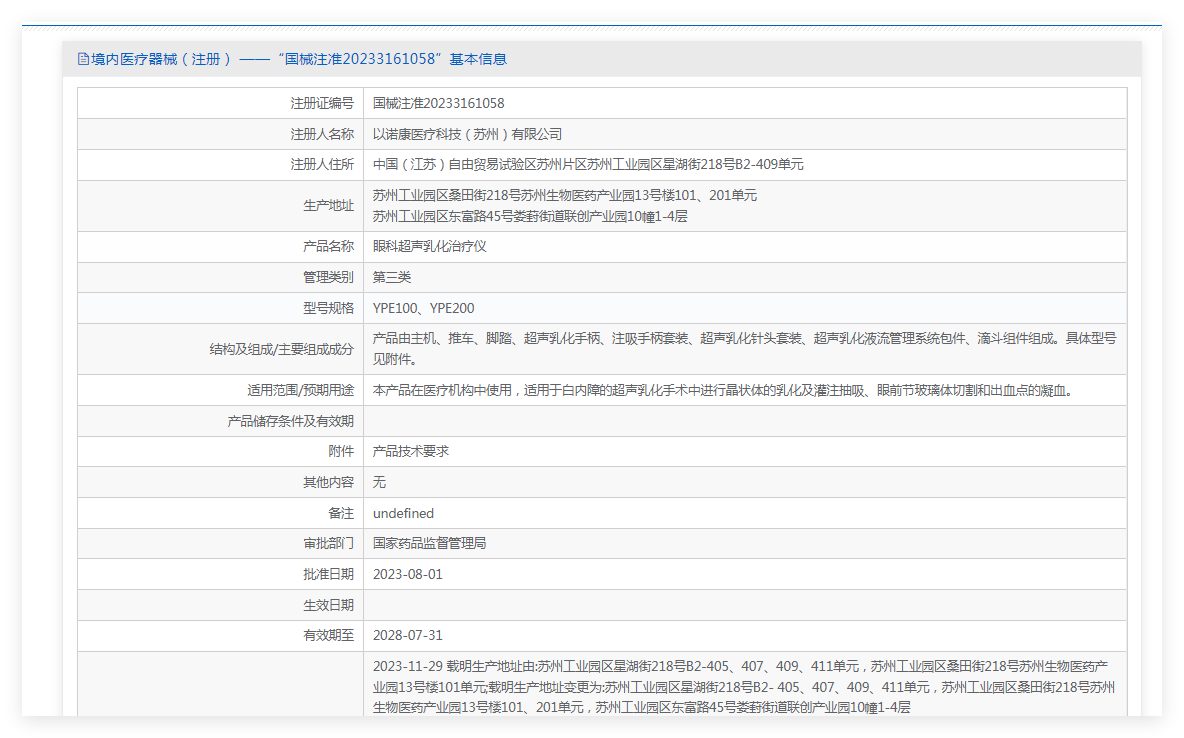
Task: Click the 结构及组成/主要组成成分 label
Action: (282, 350)
